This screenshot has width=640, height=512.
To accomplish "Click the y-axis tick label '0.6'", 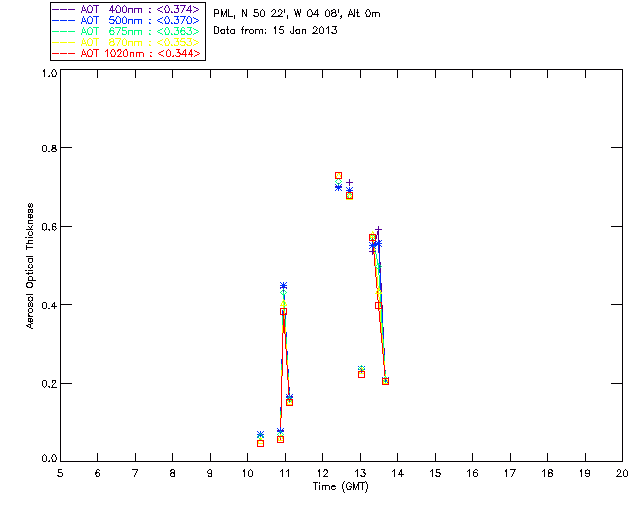I will [x=49, y=227].
